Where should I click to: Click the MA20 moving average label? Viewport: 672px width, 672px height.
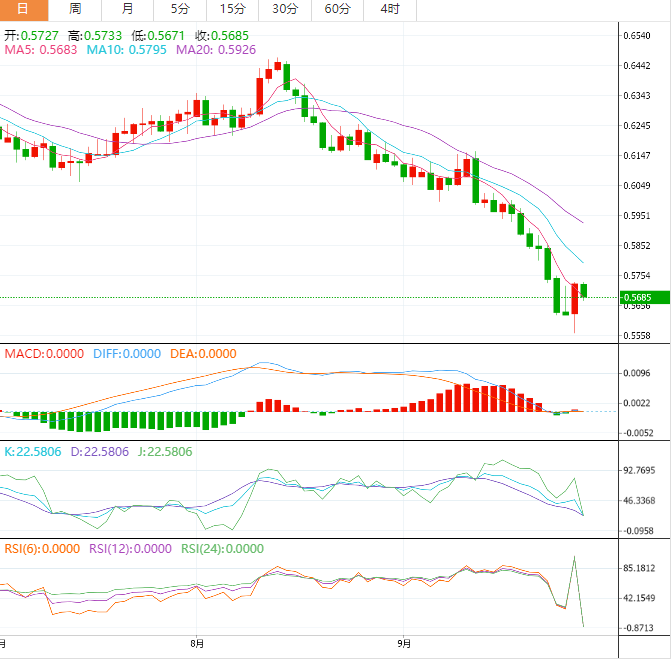216,50
